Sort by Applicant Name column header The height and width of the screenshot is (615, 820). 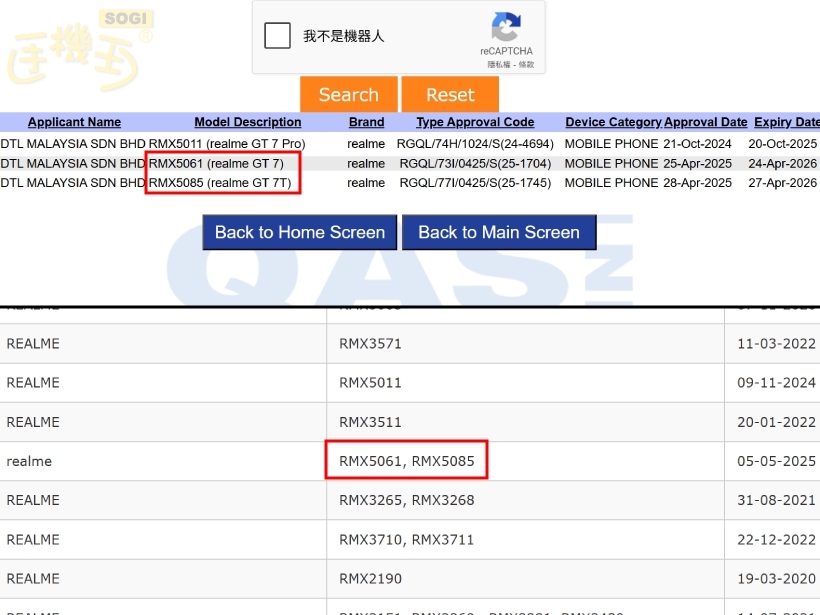74,122
